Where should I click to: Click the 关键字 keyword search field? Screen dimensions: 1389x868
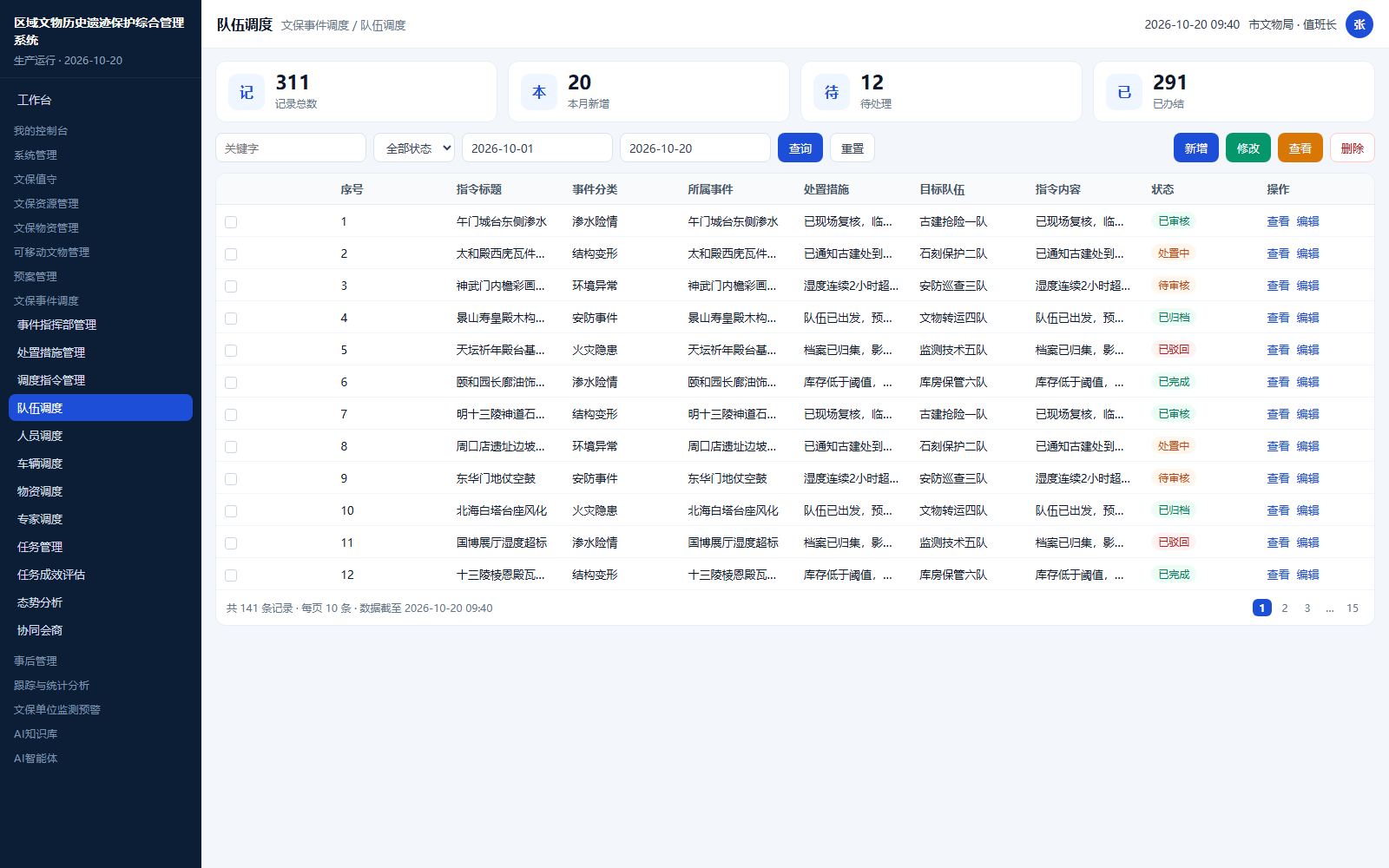pos(291,148)
